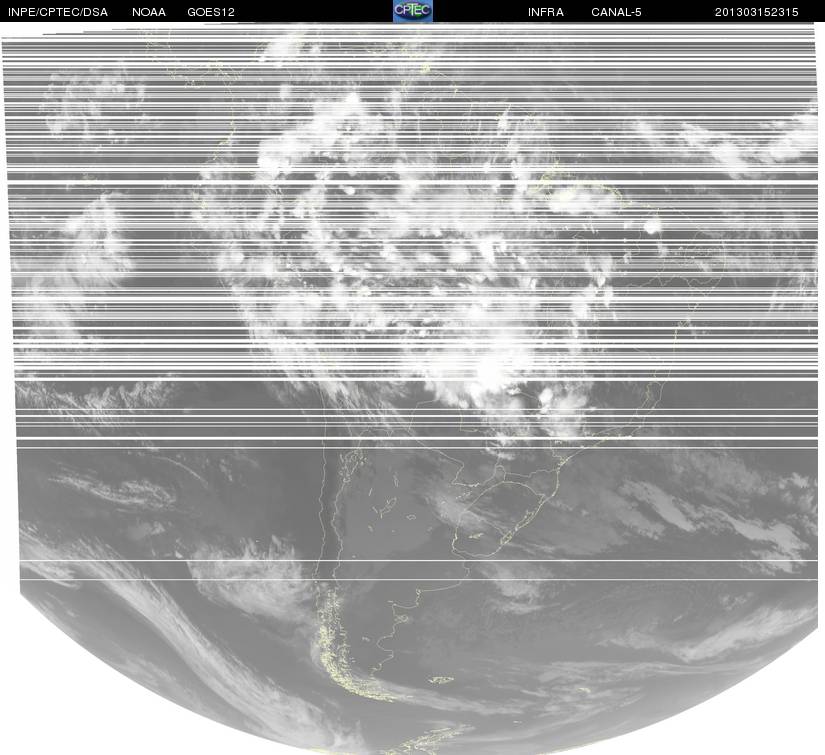Click the 'NOAA' label in the header
This screenshot has height=755, width=825.
[149, 12]
